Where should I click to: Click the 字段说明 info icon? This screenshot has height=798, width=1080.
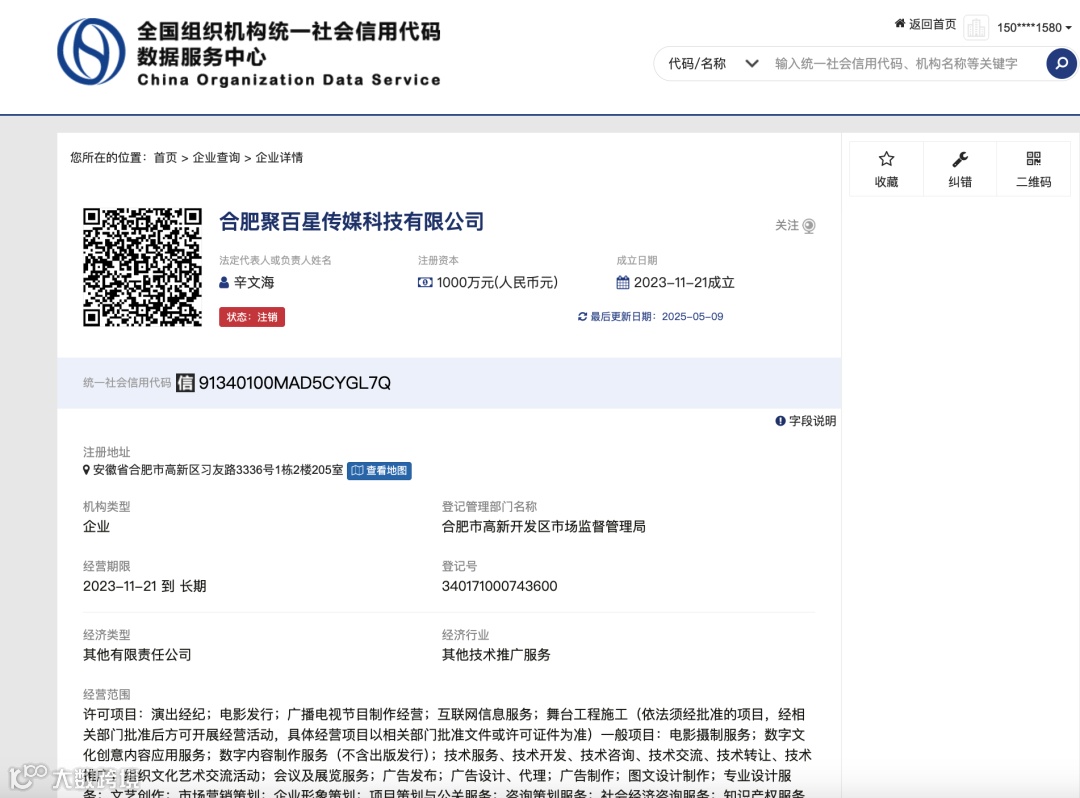click(780, 421)
